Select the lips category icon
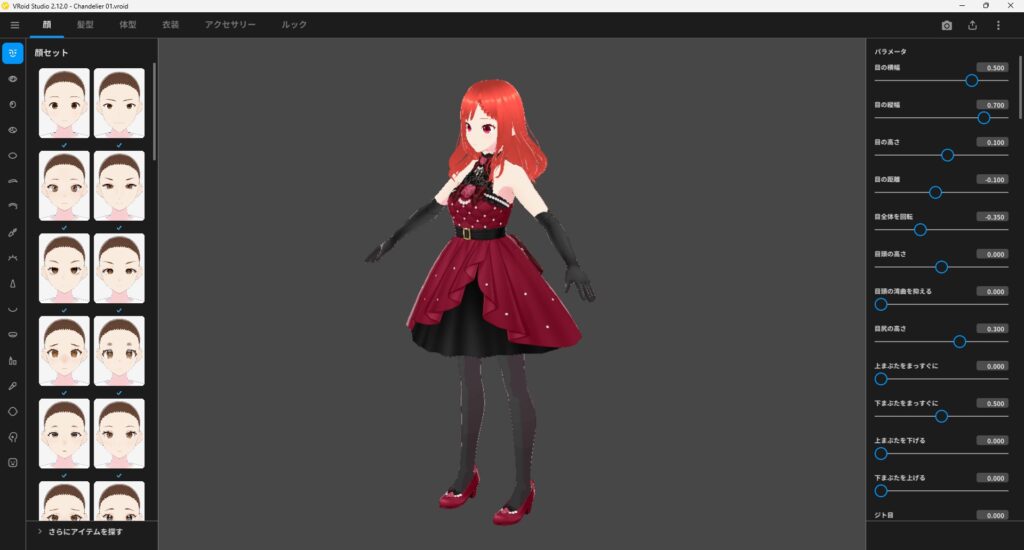Image resolution: width=1024 pixels, height=550 pixels. [x=12, y=334]
